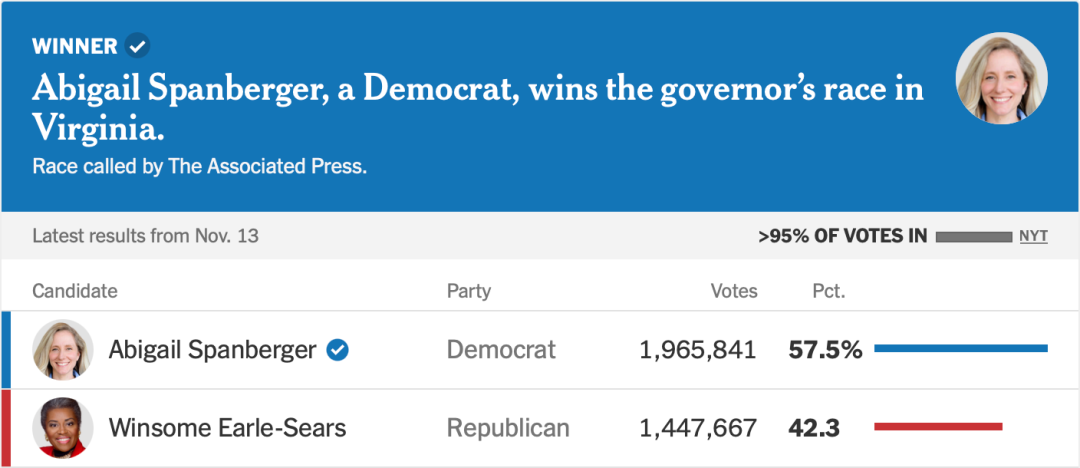Click "Race called by The Associated Press" text
The height and width of the screenshot is (468, 1080).
(x=200, y=166)
